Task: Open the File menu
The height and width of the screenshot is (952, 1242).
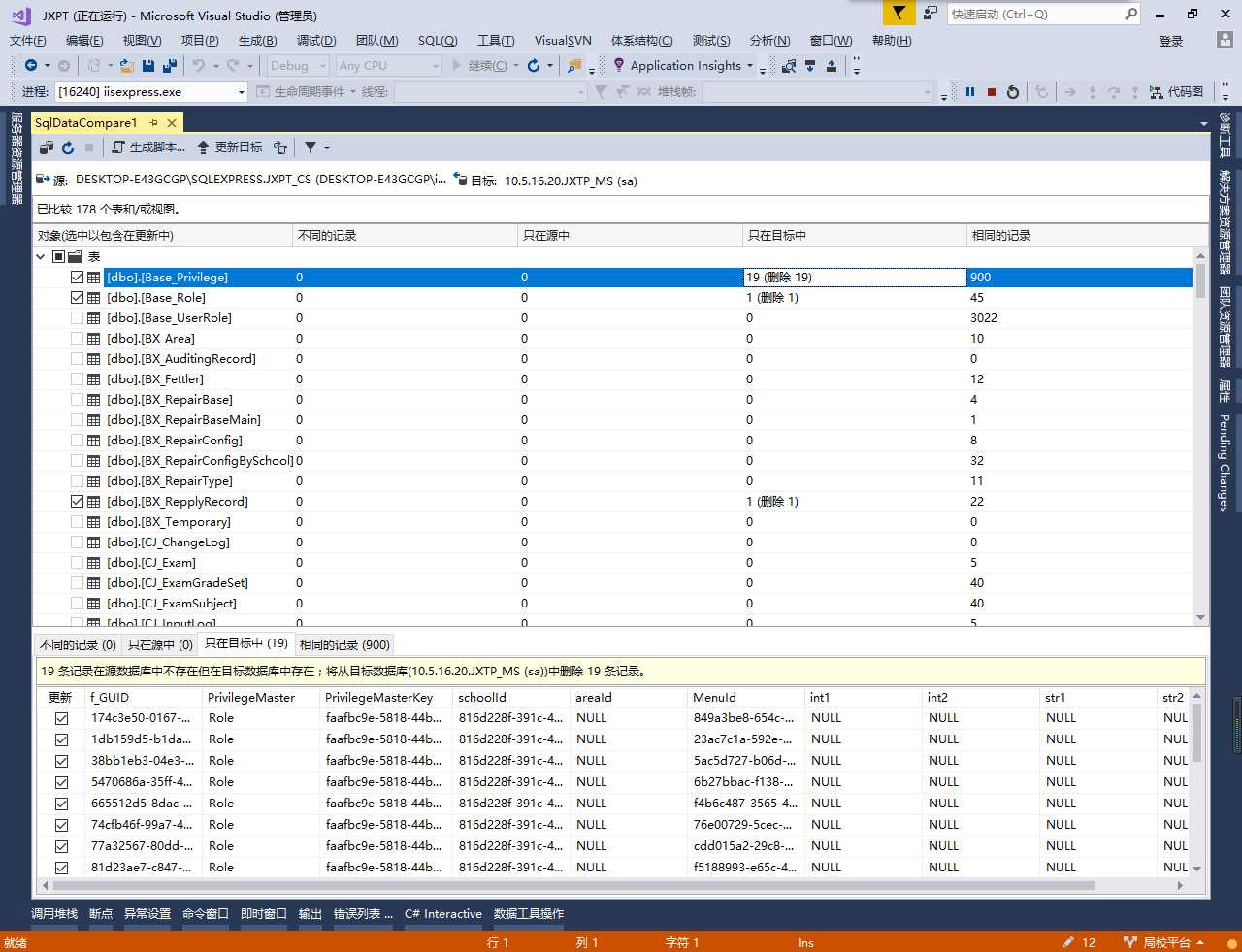Action: pos(28,40)
